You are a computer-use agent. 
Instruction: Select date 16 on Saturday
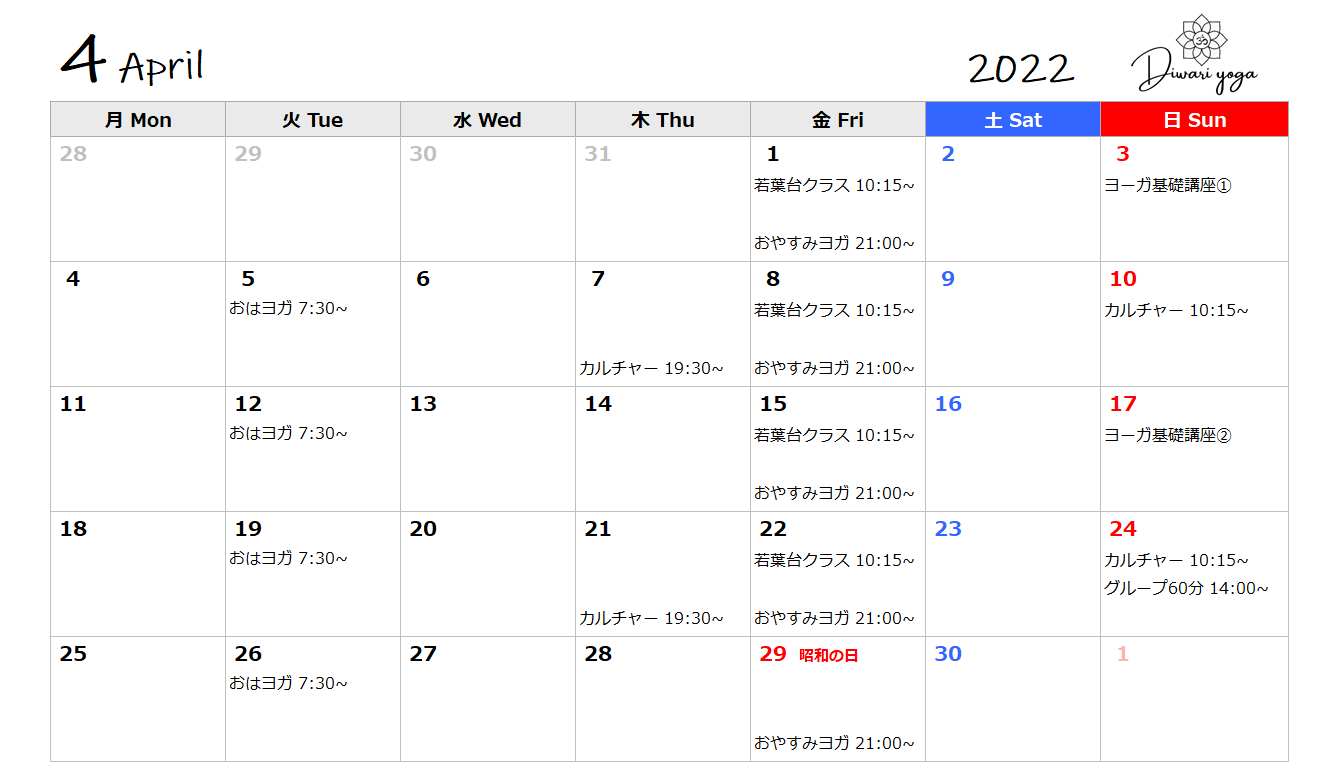point(948,404)
